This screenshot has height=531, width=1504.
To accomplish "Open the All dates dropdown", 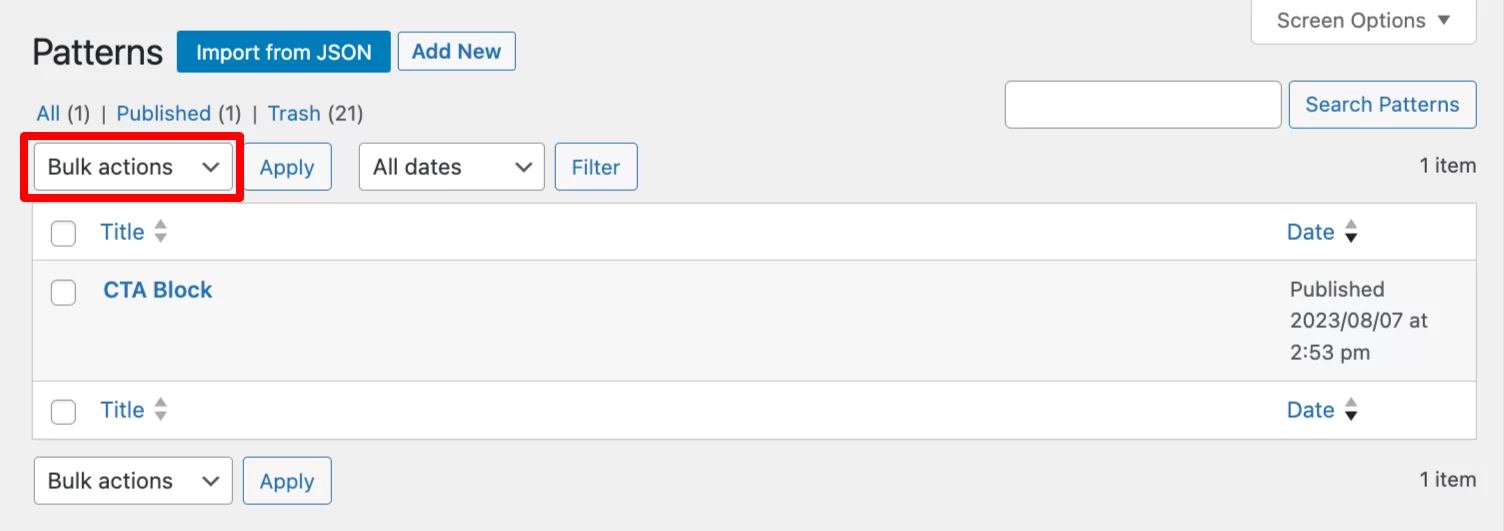I will [x=452, y=167].
